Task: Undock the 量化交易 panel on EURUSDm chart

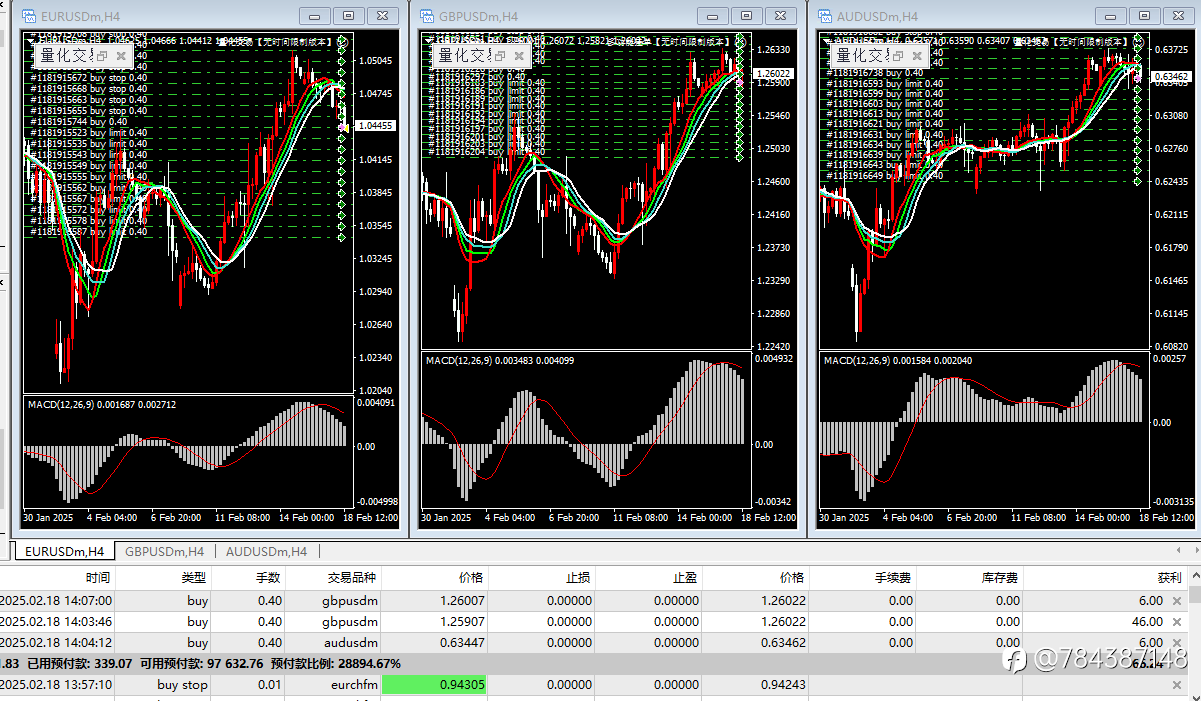Action: (101, 56)
